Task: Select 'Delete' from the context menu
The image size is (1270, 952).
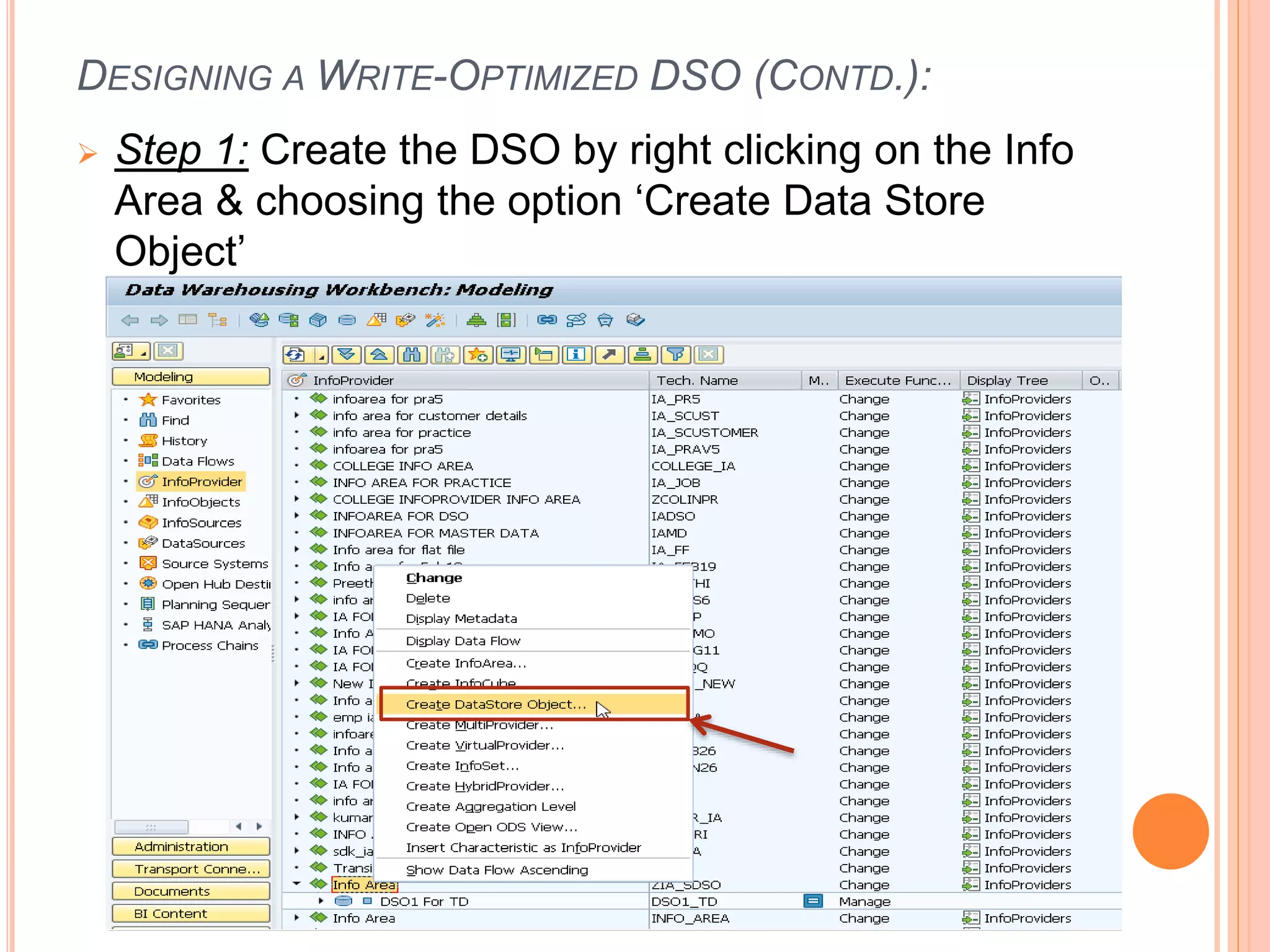Action: point(428,598)
